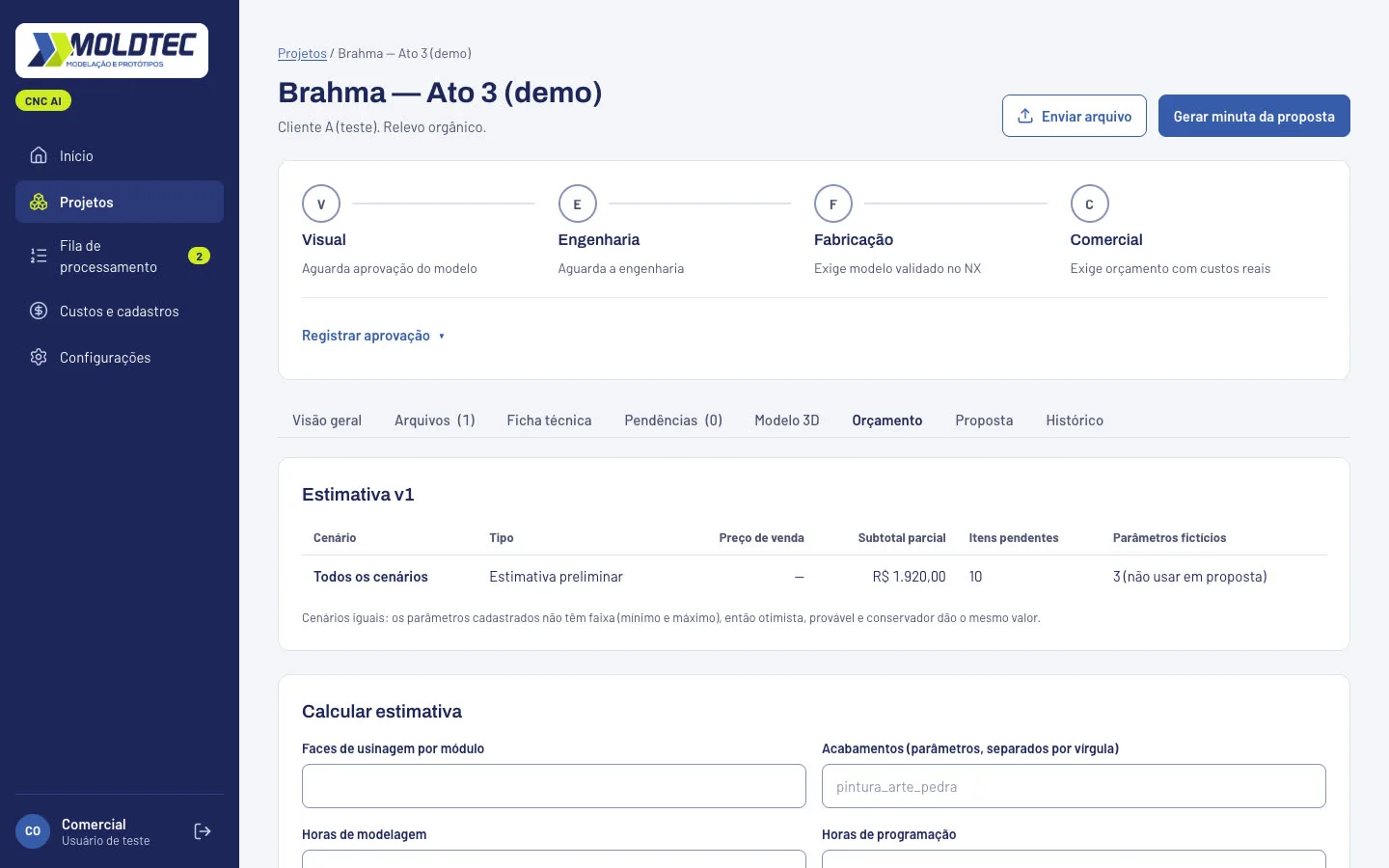Image resolution: width=1389 pixels, height=868 pixels.
Task: Click the logout icon
Action: (203, 831)
